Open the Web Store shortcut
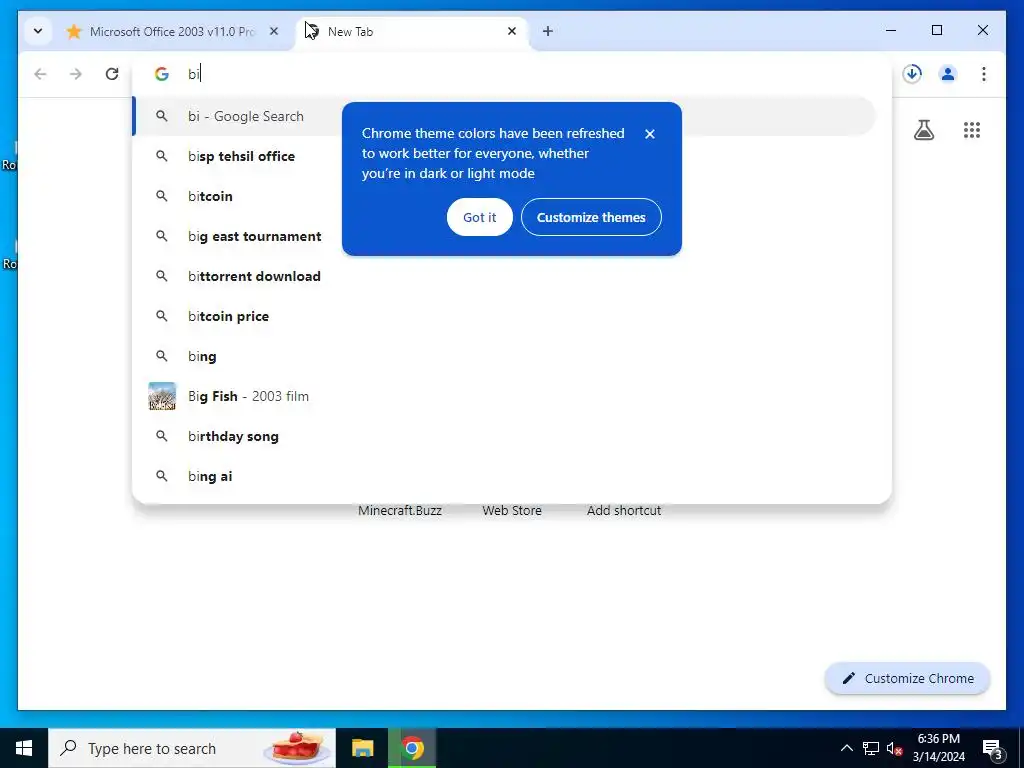This screenshot has width=1024, height=768. [x=512, y=511]
